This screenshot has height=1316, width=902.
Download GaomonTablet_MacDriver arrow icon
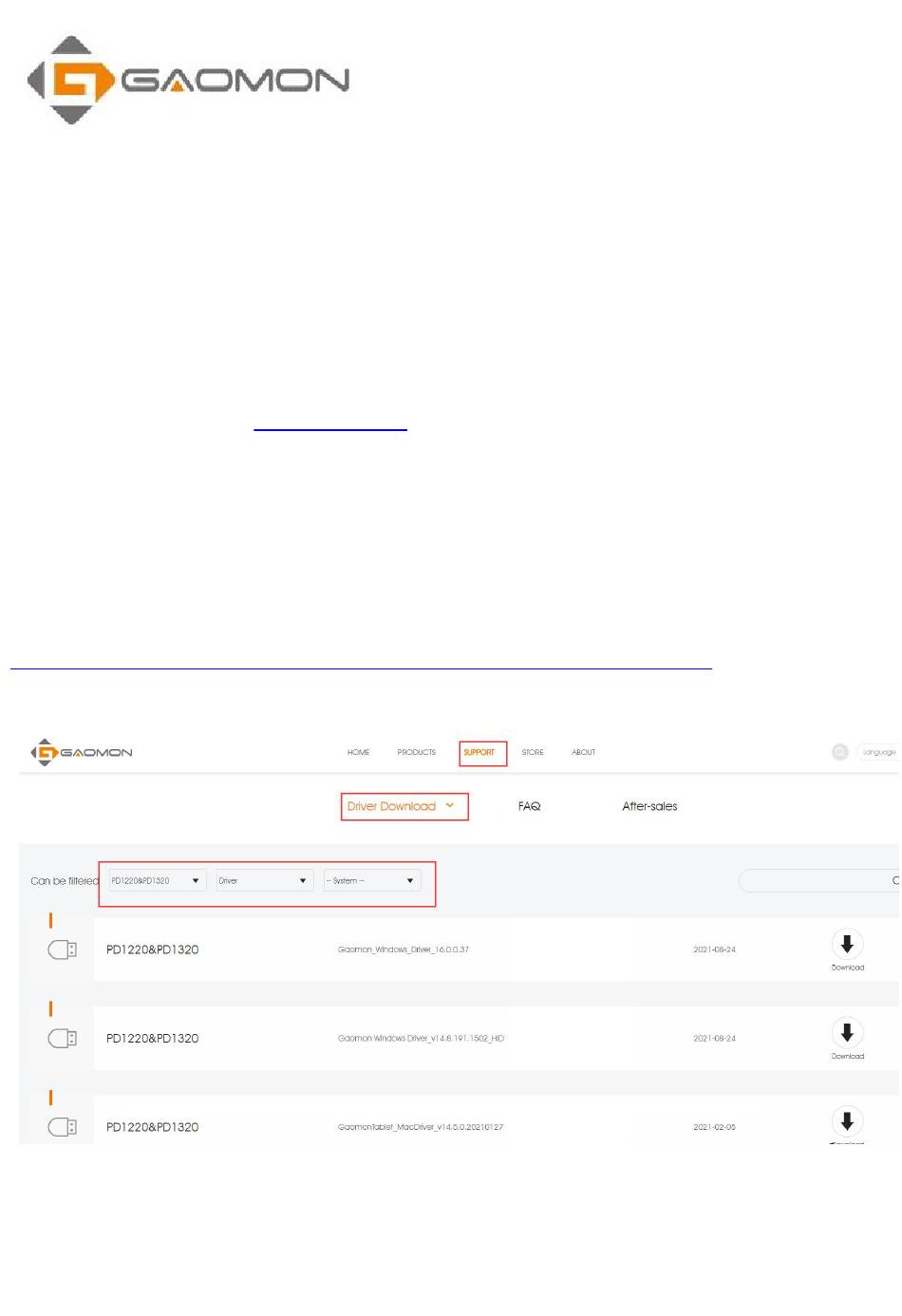click(x=847, y=1121)
